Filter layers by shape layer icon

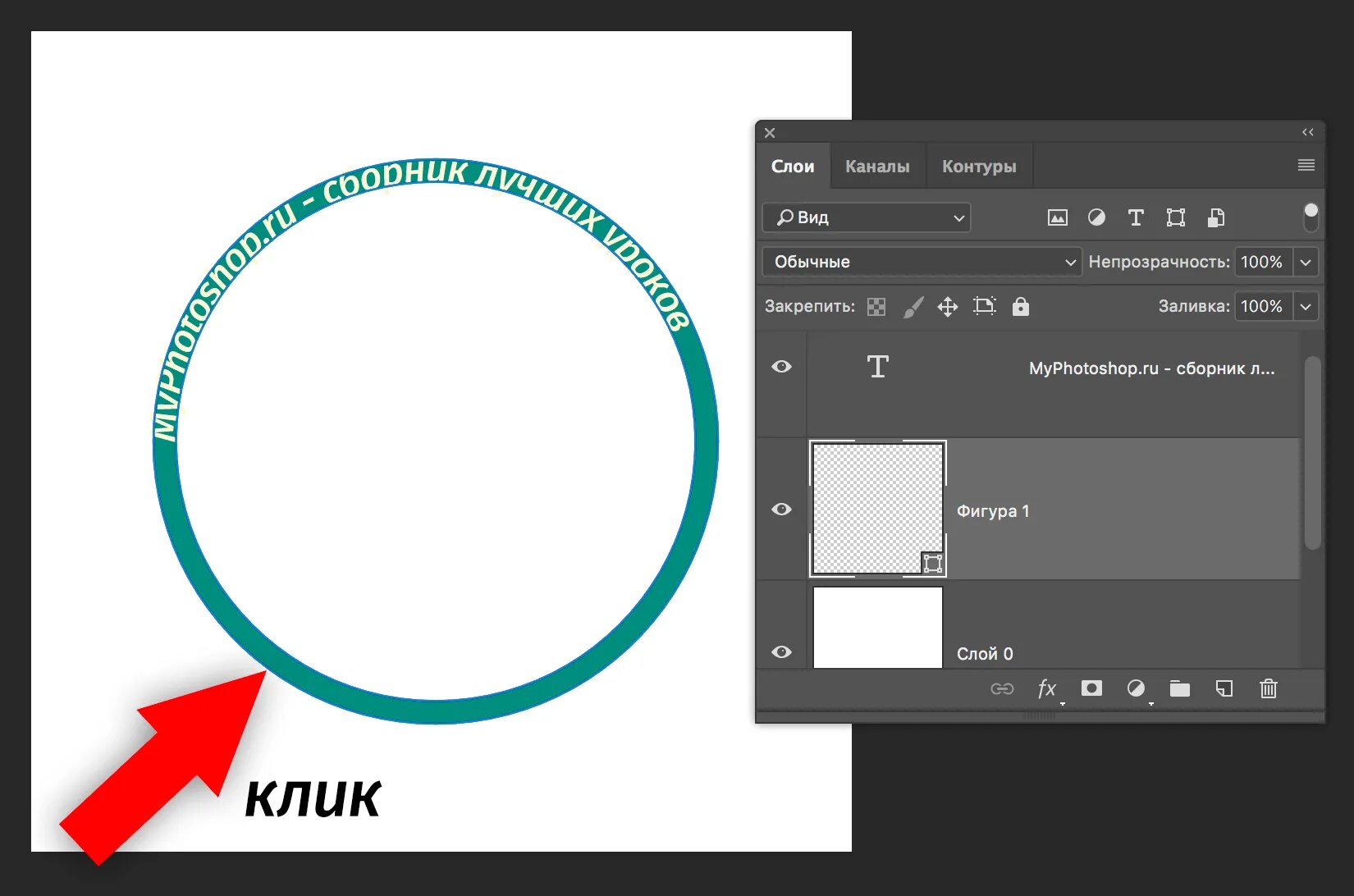(1176, 217)
